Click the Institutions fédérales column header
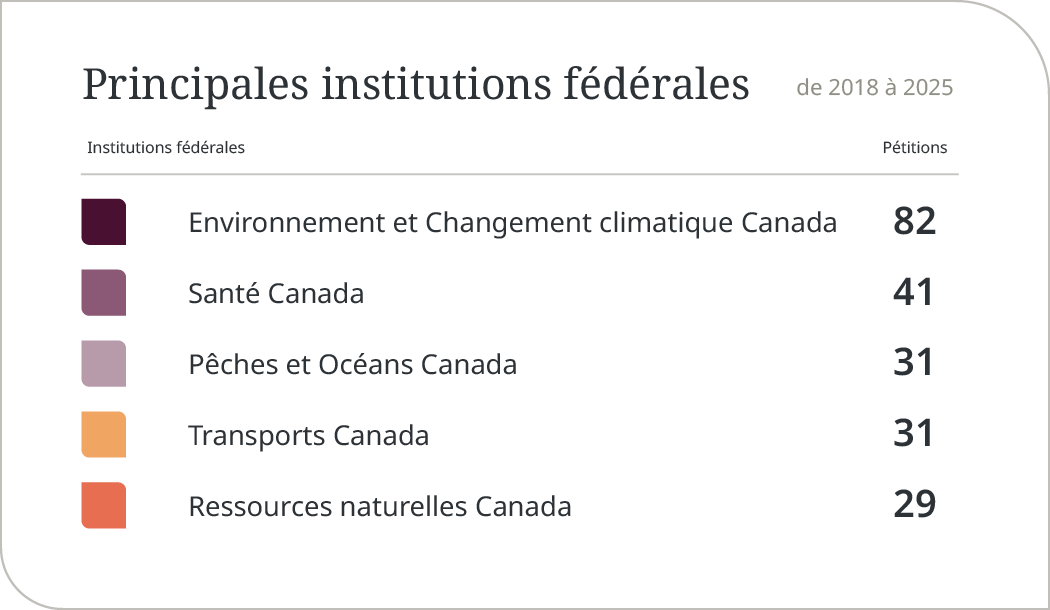 click(x=166, y=148)
